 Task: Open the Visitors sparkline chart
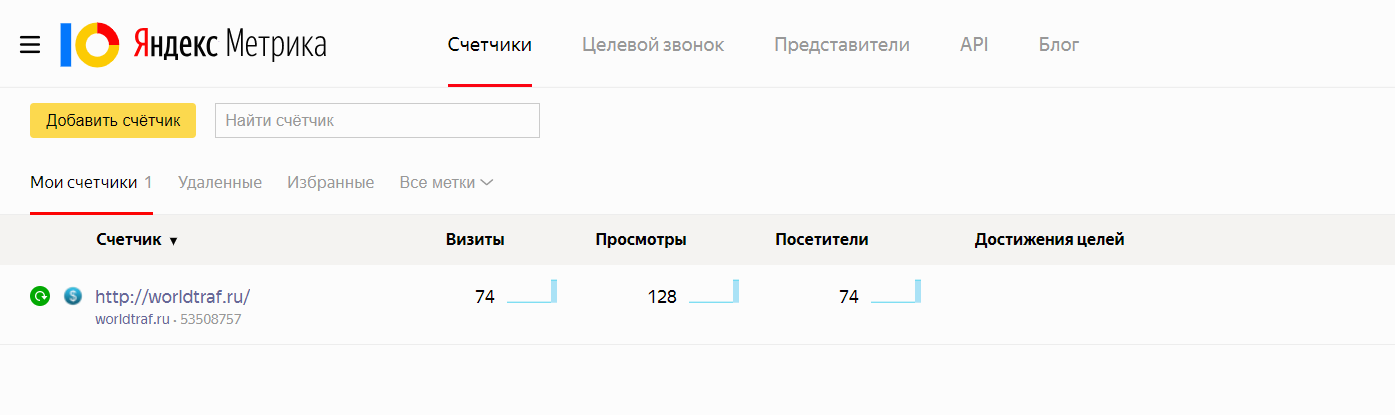(895, 292)
